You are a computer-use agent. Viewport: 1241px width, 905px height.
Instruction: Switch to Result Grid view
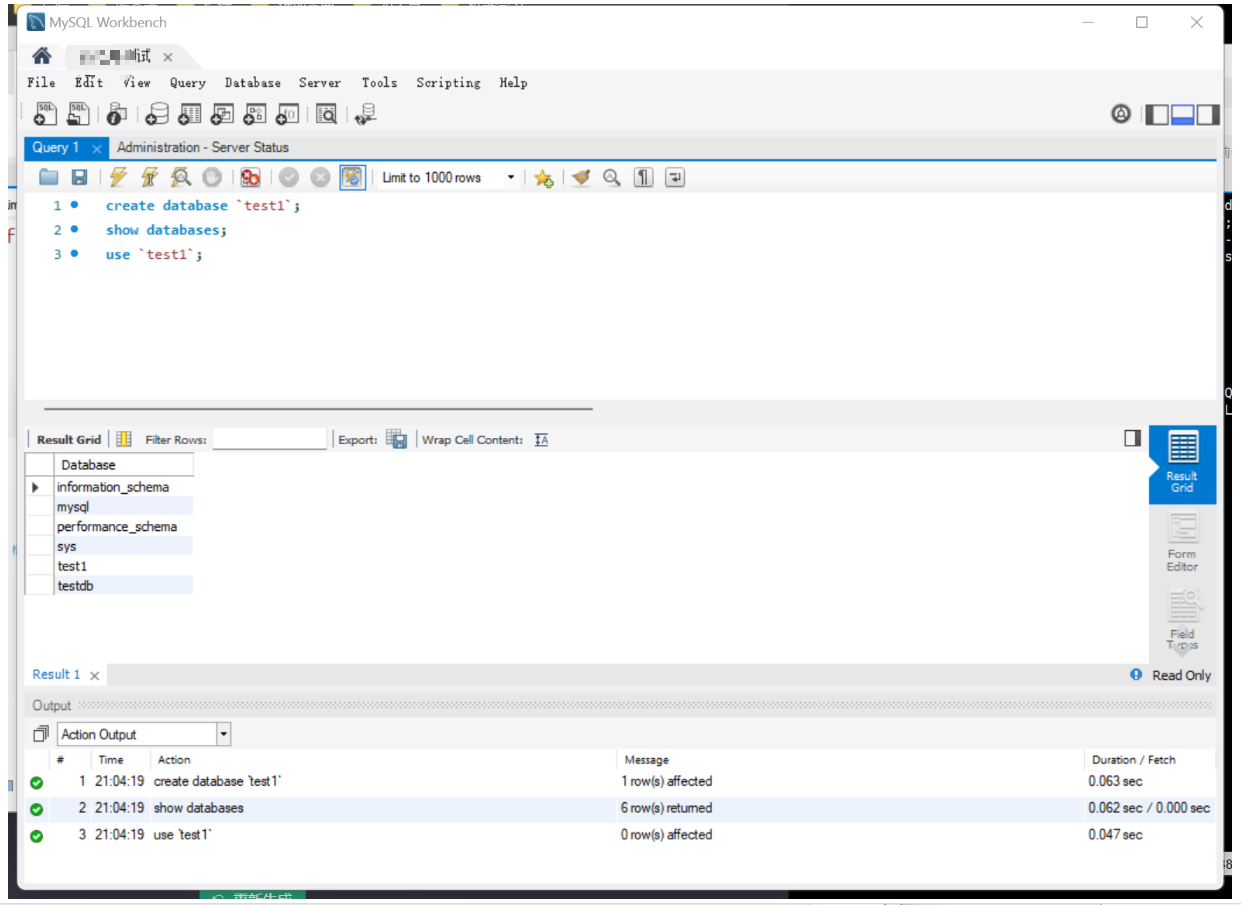click(x=1182, y=464)
